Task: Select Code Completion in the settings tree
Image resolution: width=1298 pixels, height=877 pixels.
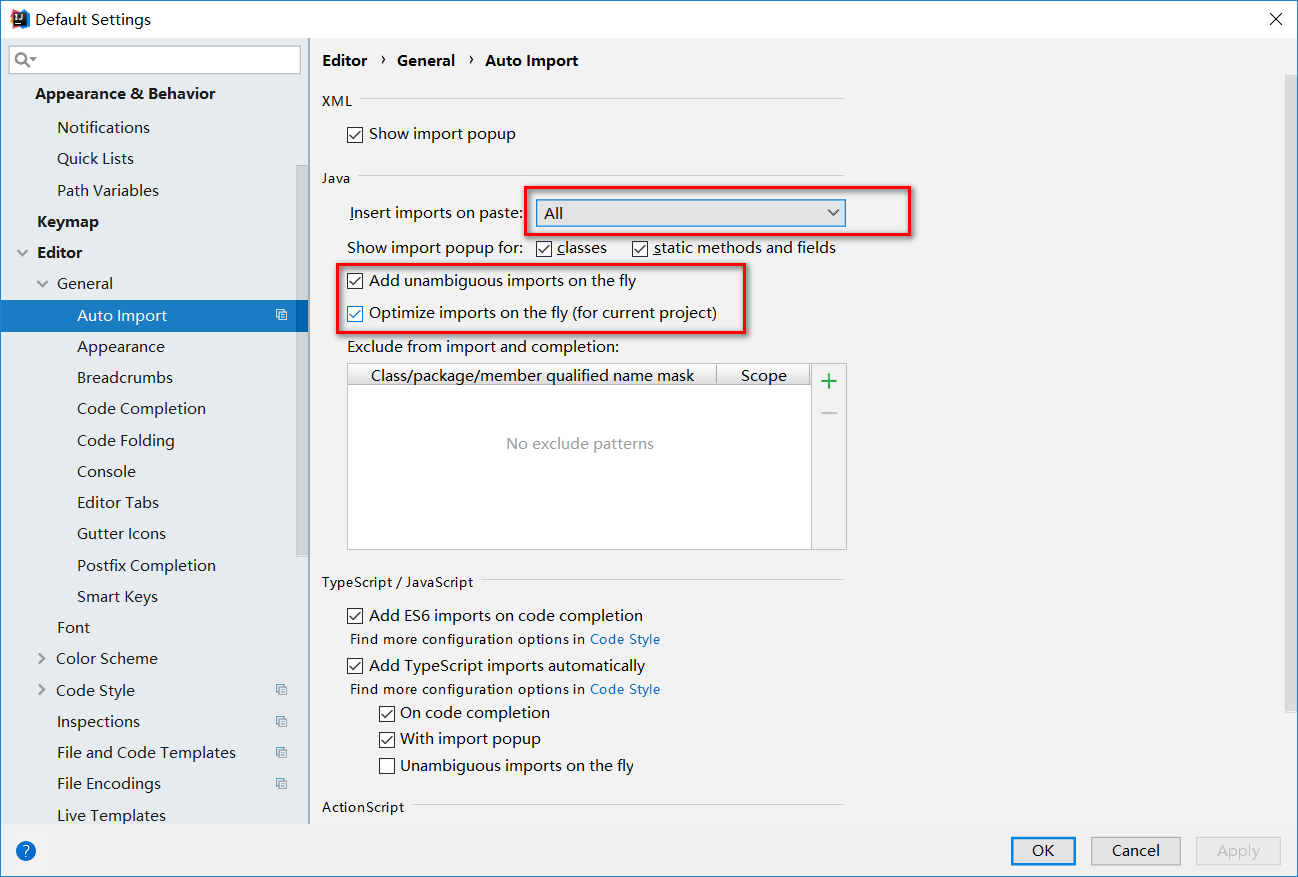Action: pos(141,409)
